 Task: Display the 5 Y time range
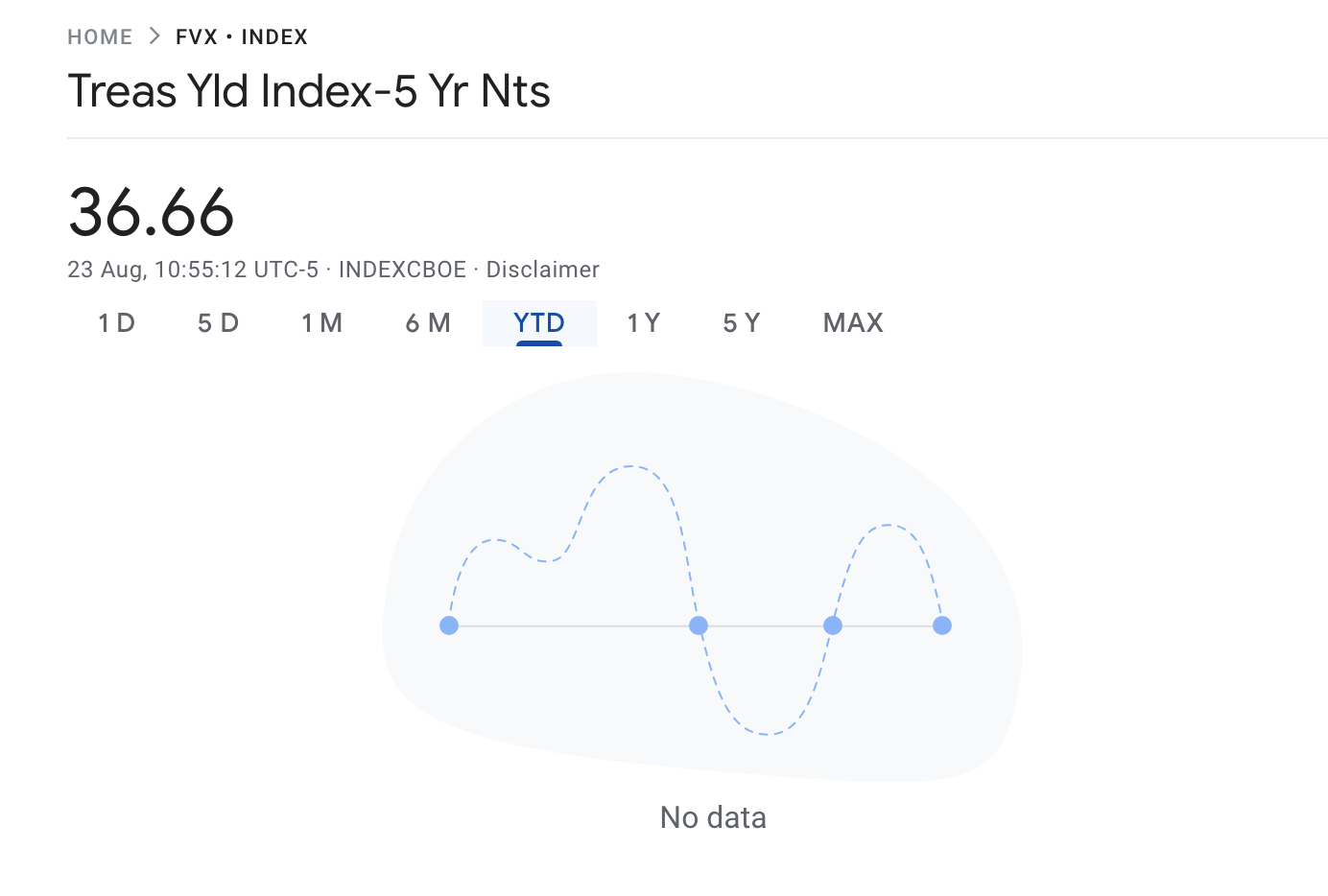click(741, 323)
